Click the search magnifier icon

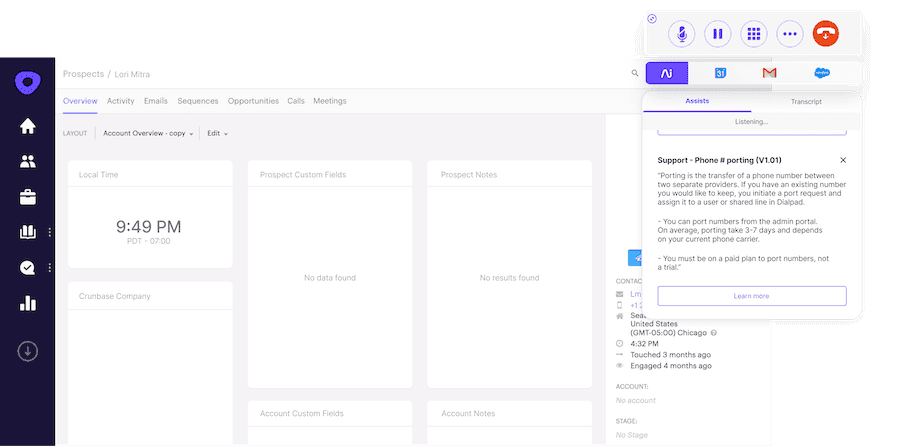634,73
